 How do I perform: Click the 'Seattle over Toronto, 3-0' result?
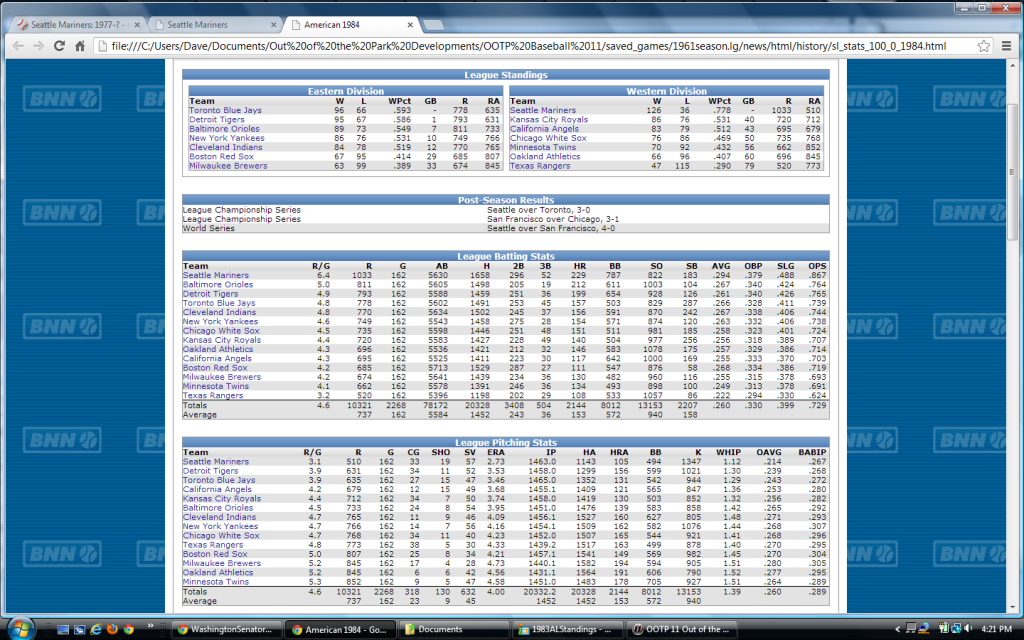[538, 210]
